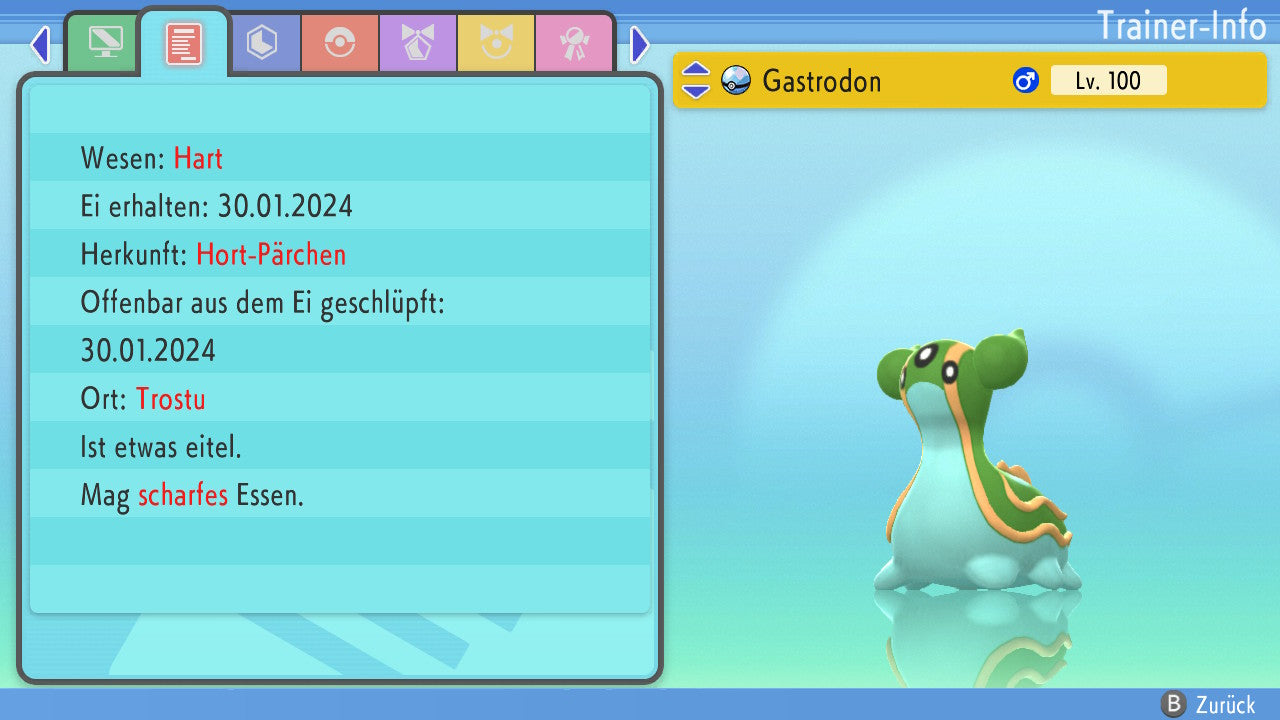Click the male gender symbol
The width and height of the screenshot is (1280, 720).
click(x=1026, y=80)
